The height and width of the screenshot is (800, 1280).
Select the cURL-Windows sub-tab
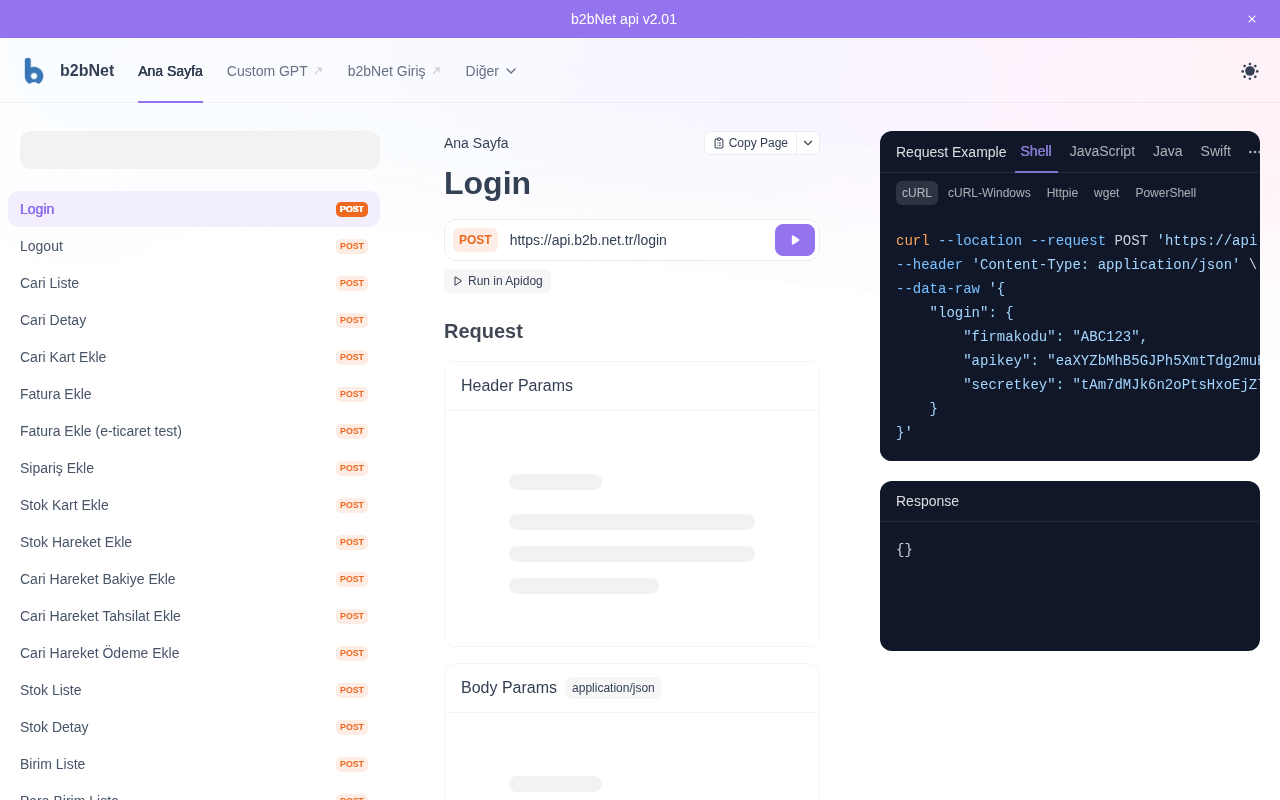[989, 193]
